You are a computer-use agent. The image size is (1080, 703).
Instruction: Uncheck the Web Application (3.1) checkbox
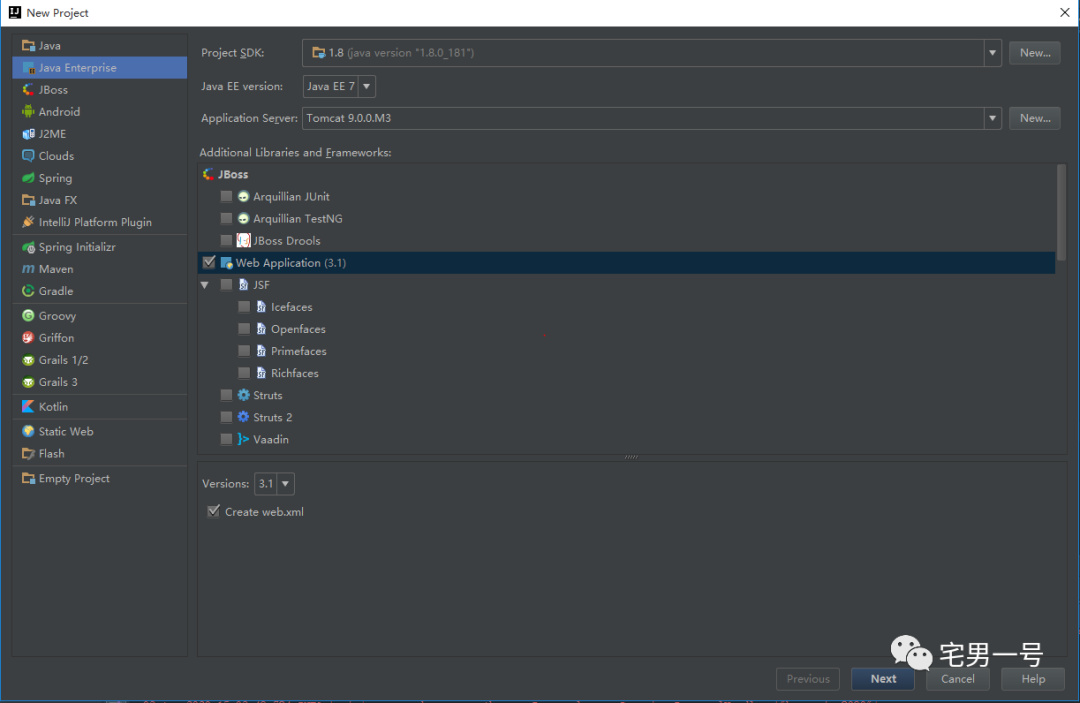(209, 262)
